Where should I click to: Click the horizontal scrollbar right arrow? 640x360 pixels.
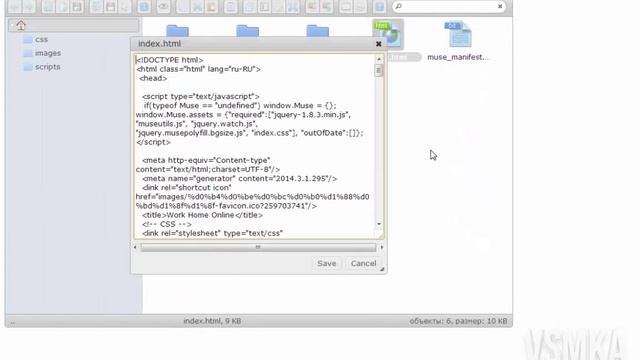tap(382, 247)
